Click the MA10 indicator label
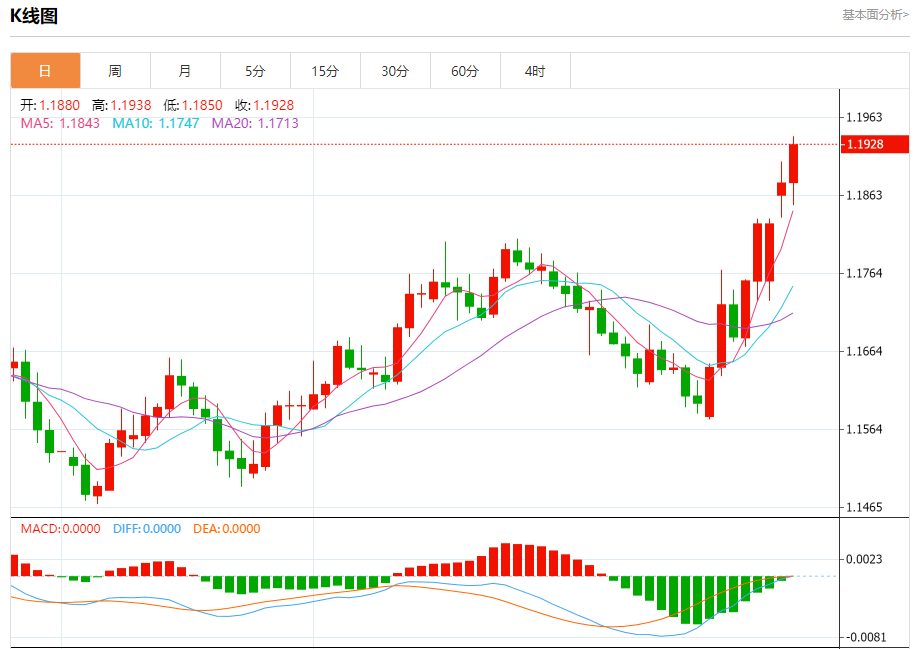 point(155,123)
